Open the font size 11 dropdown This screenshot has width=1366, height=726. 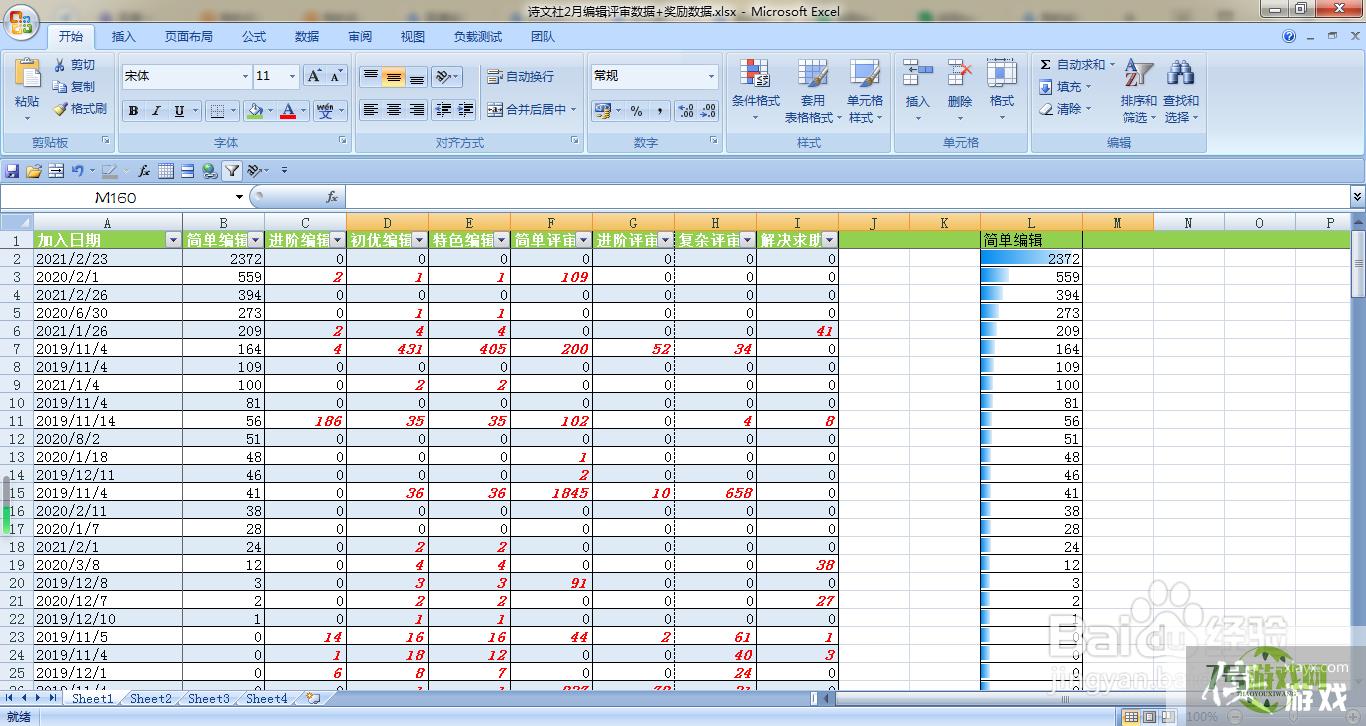point(292,76)
